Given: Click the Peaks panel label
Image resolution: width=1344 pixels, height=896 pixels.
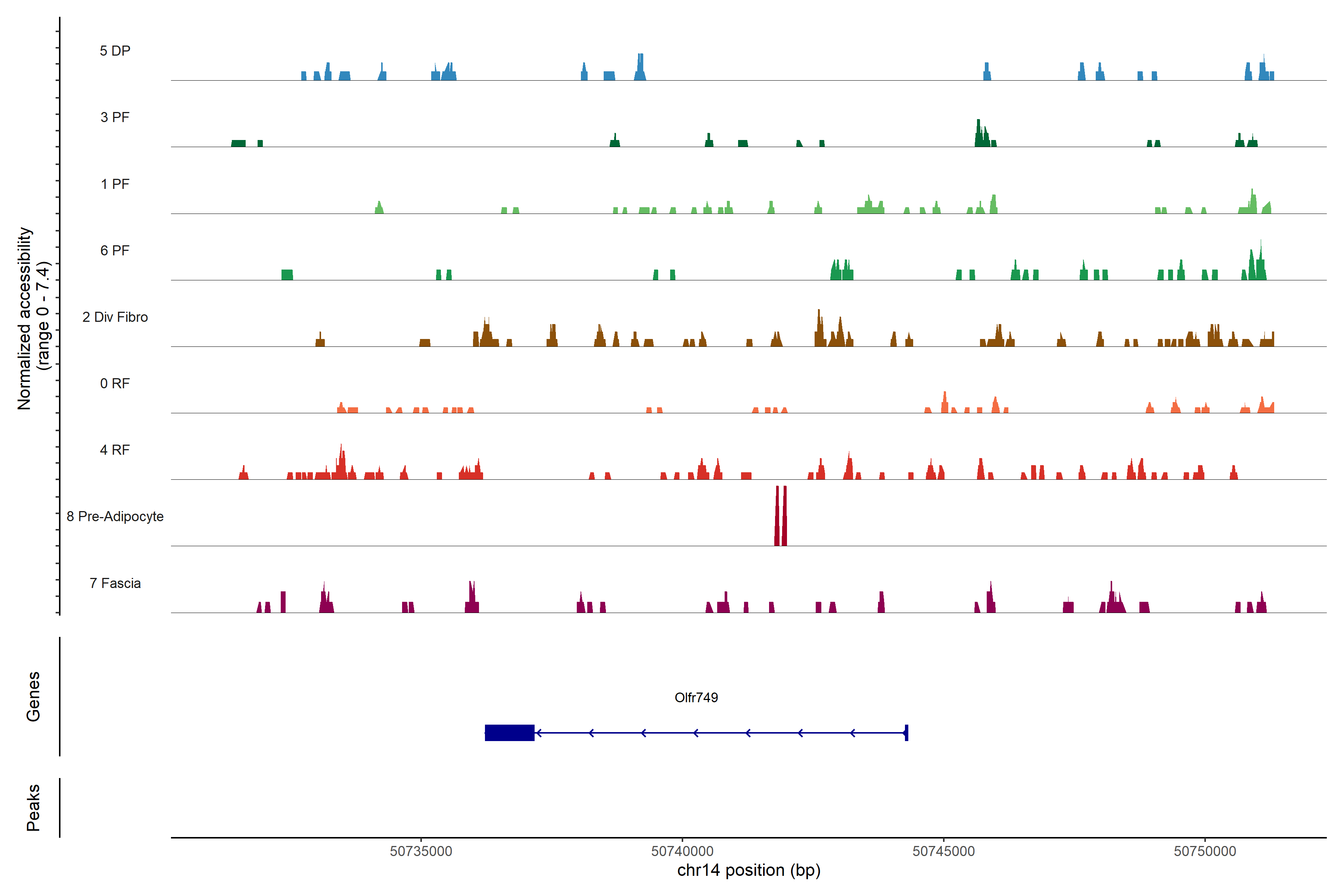Looking at the screenshot, I should click(33, 808).
